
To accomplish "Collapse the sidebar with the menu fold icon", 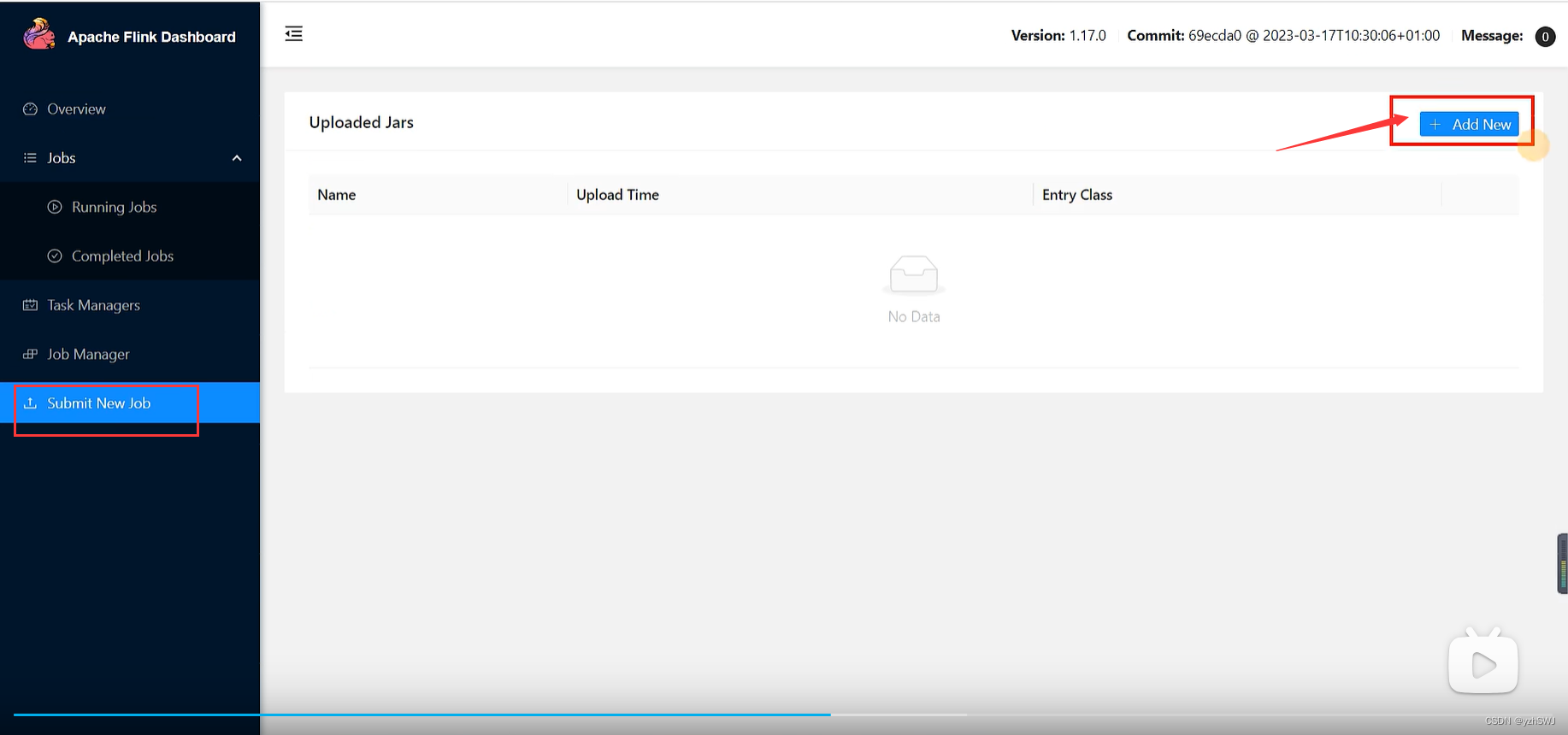I will pyautogui.click(x=294, y=34).
